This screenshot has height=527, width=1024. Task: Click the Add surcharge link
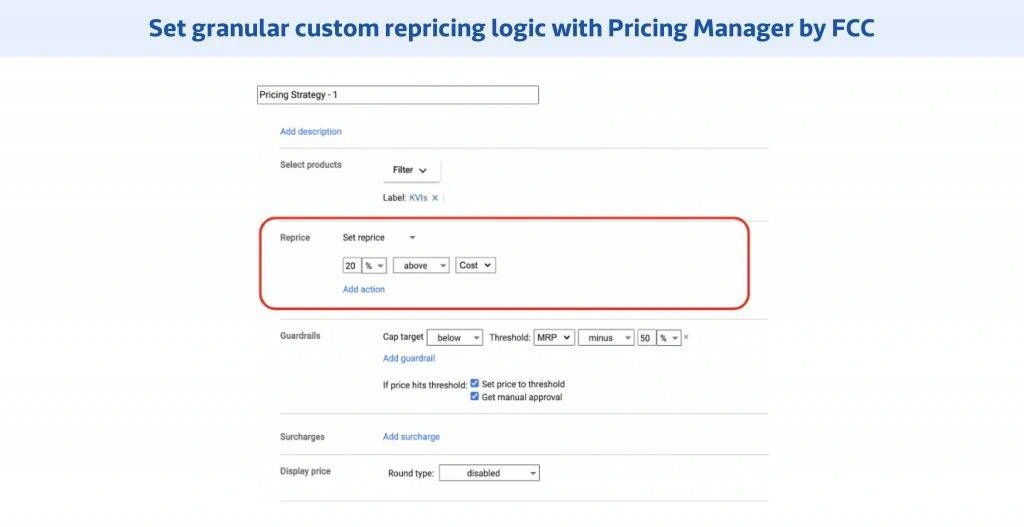pyautogui.click(x=411, y=437)
